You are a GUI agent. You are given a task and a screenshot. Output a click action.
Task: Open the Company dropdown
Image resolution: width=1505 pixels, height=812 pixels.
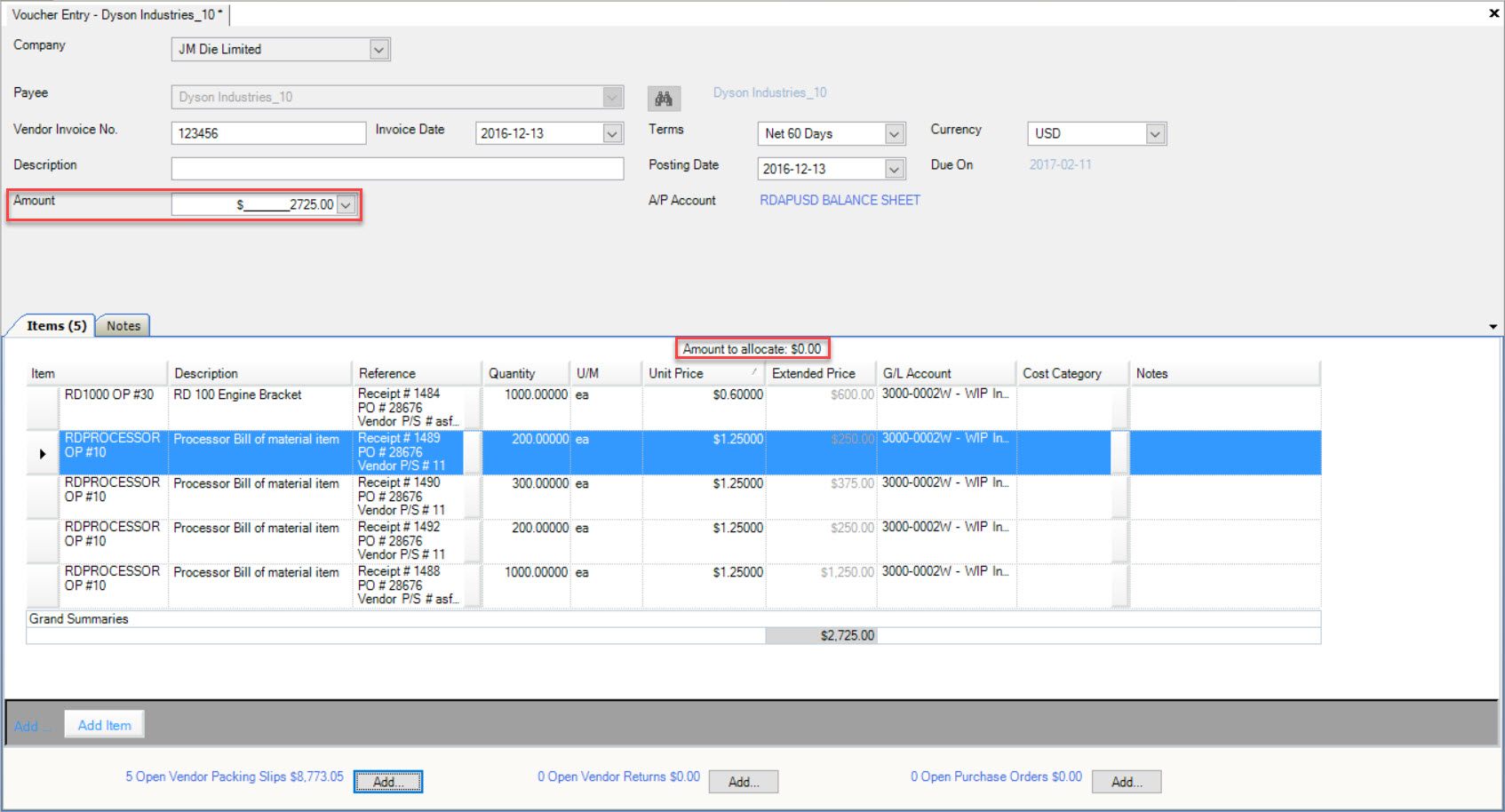(x=379, y=50)
